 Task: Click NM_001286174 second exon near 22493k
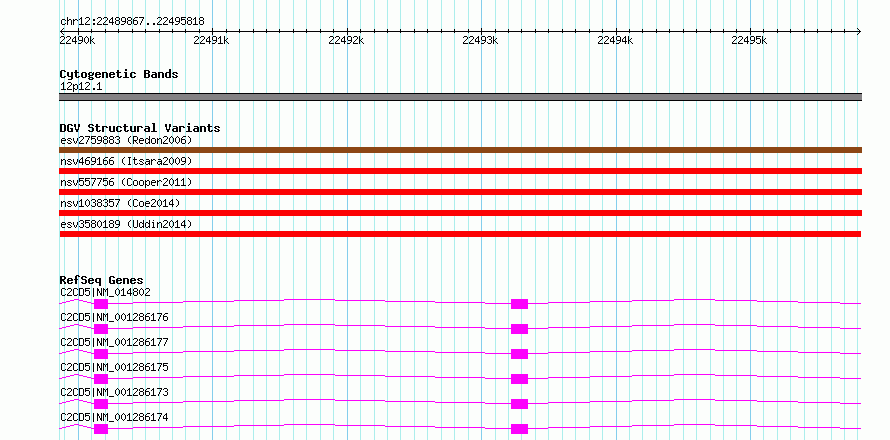click(519, 429)
